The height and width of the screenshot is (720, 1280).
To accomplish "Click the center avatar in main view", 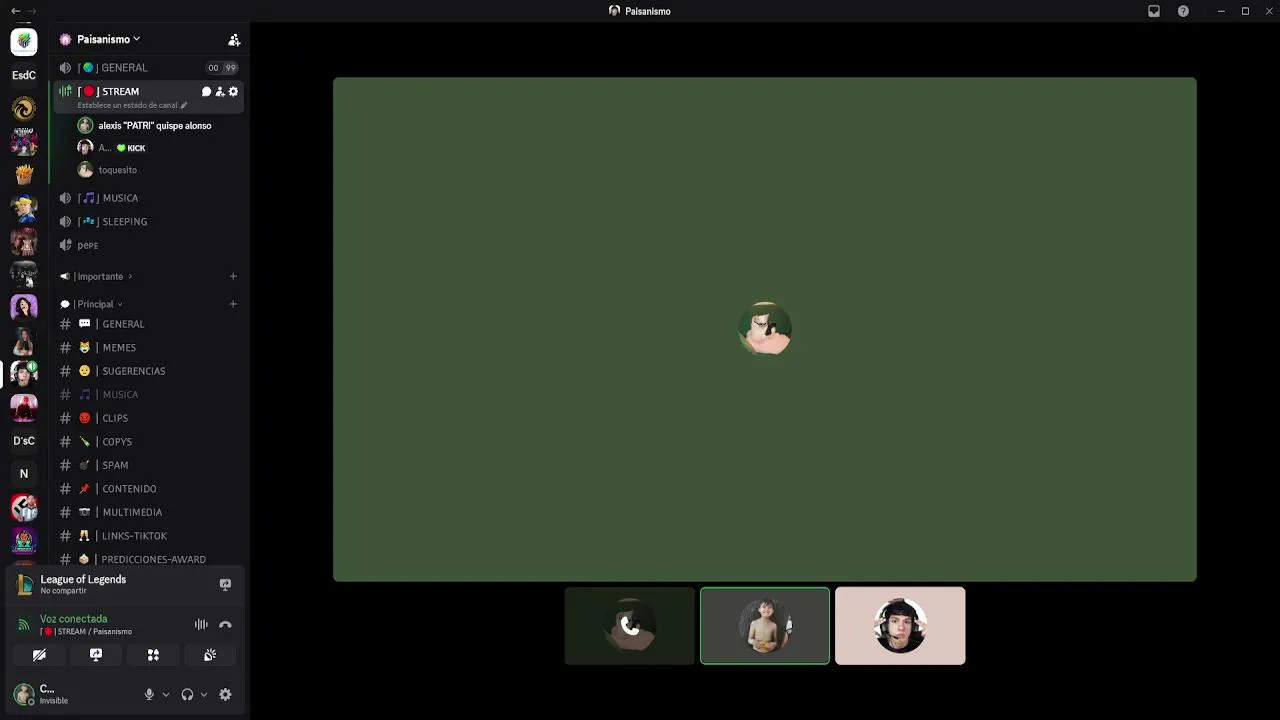I will coord(765,329).
